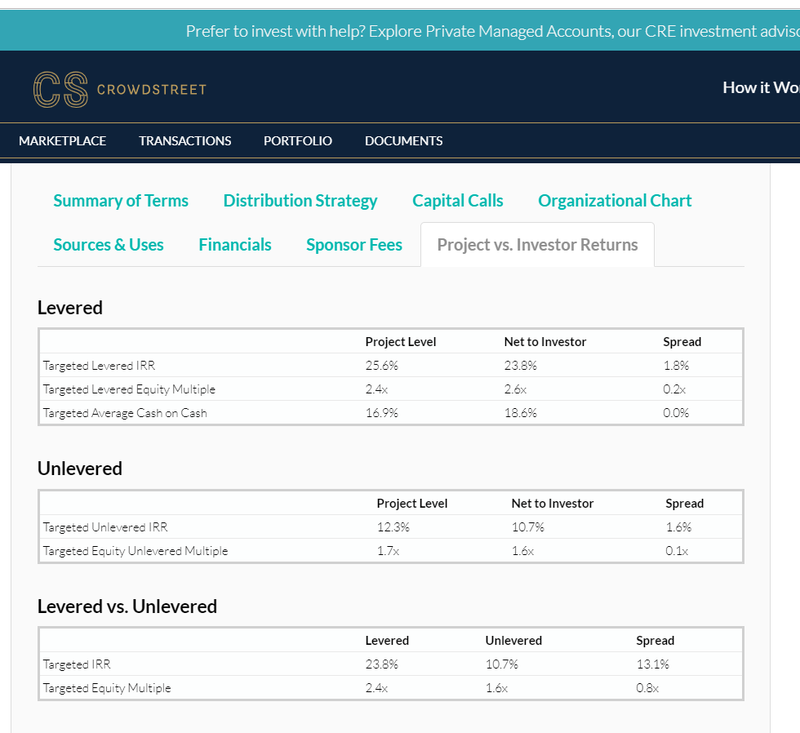Click the Private Managed Accounts banner message
Screen dimensions: 800x733
(492, 31)
